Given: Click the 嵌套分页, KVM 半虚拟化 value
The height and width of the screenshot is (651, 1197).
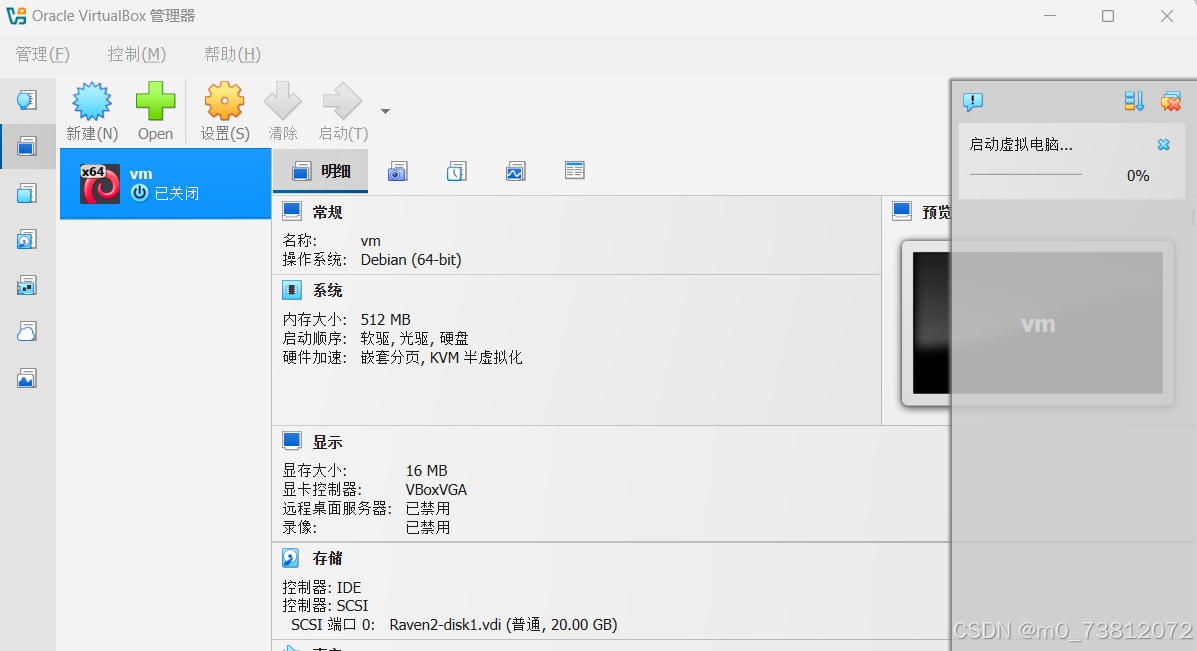Looking at the screenshot, I should pos(441,357).
